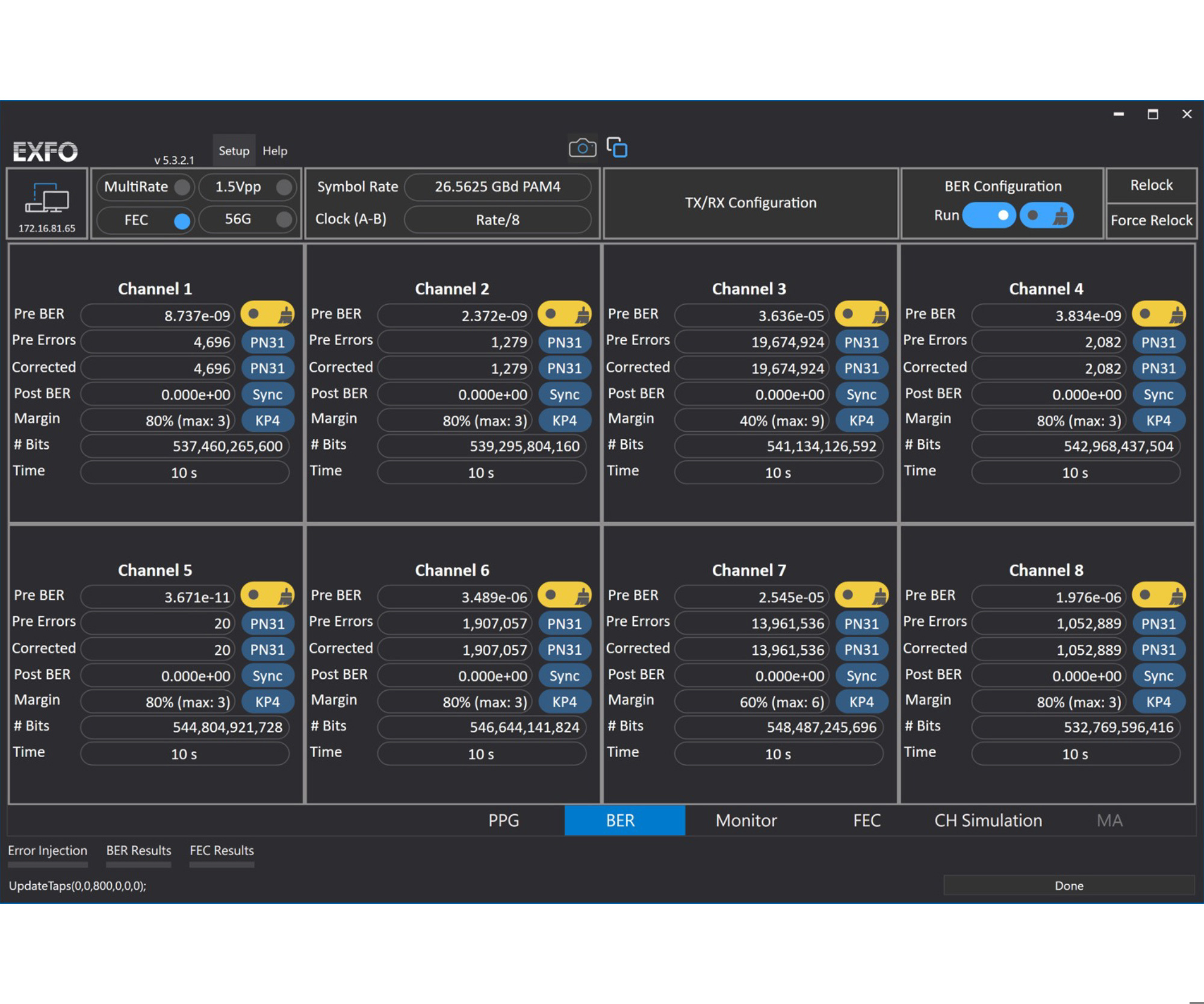The width and height of the screenshot is (1204, 1004).
Task: Open the Clock (A-B) Rate/8 selector
Action: 497,220
